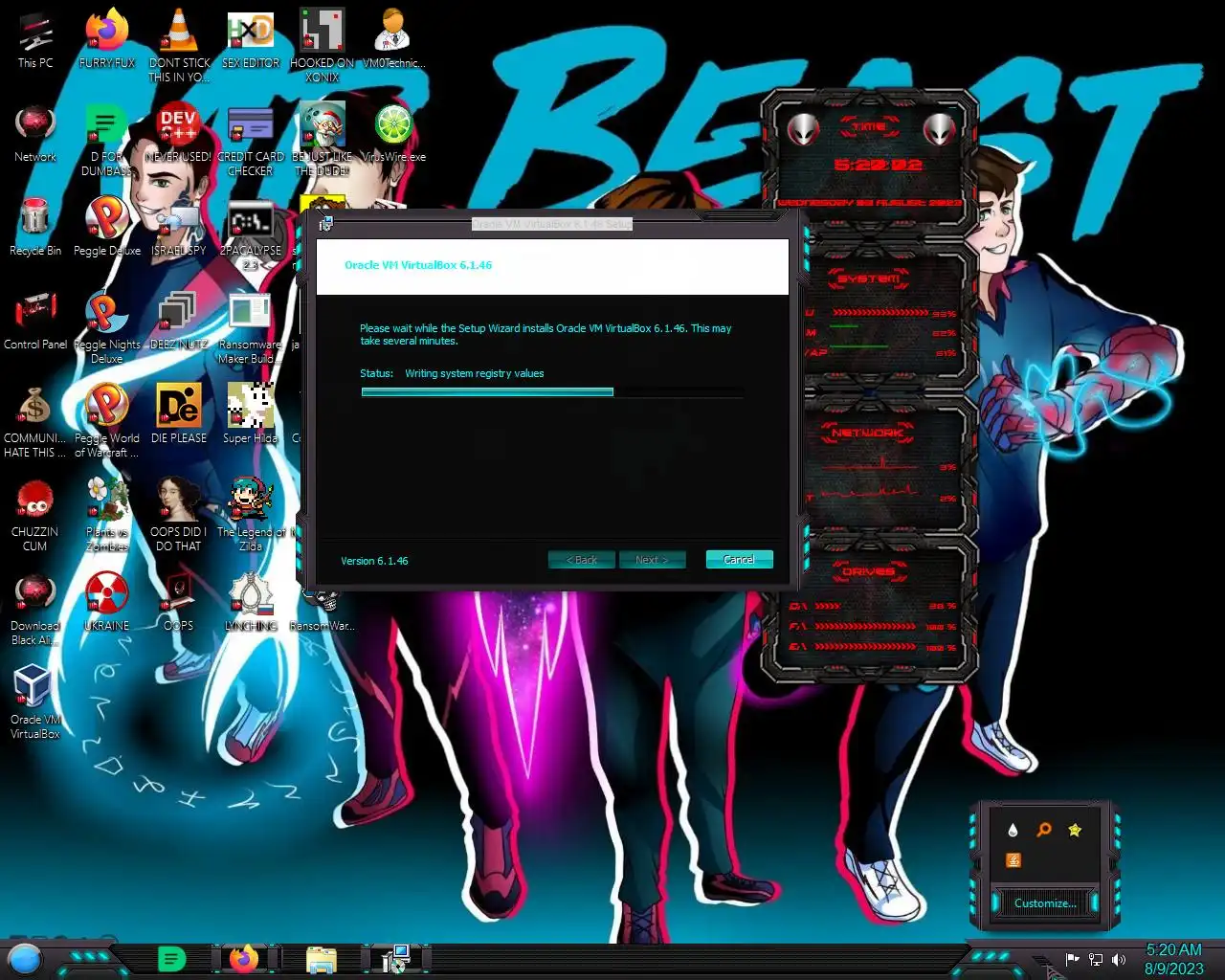The width and height of the screenshot is (1225, 980).
Task: Select Peggle World of Warcraft icon
Action: point(106,421)
